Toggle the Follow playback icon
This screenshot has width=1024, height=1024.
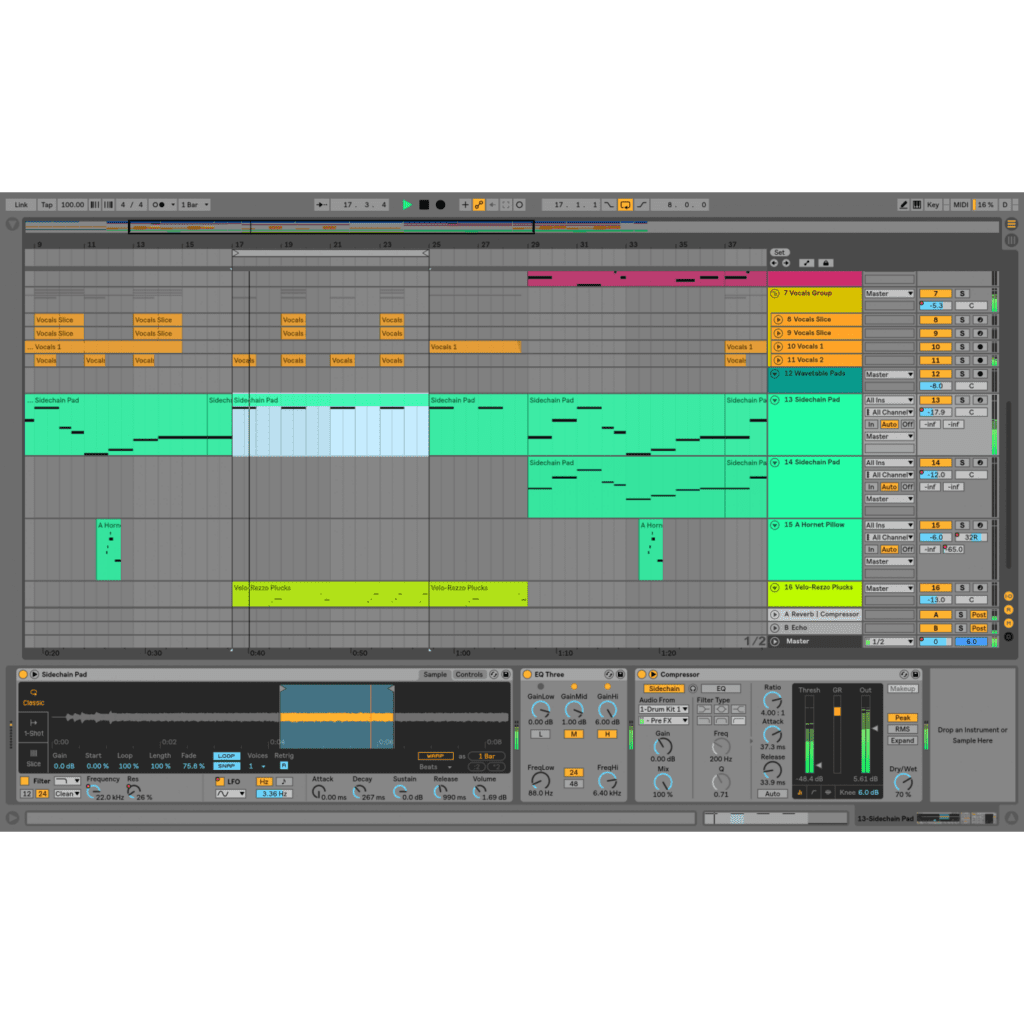(x=321, y=204)
